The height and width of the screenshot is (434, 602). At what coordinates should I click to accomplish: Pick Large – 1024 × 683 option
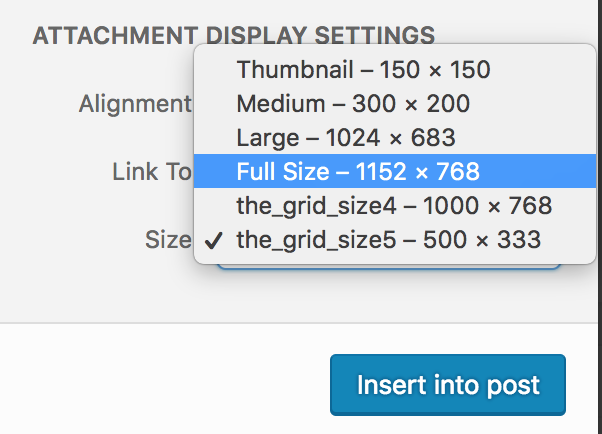[346, 138]
